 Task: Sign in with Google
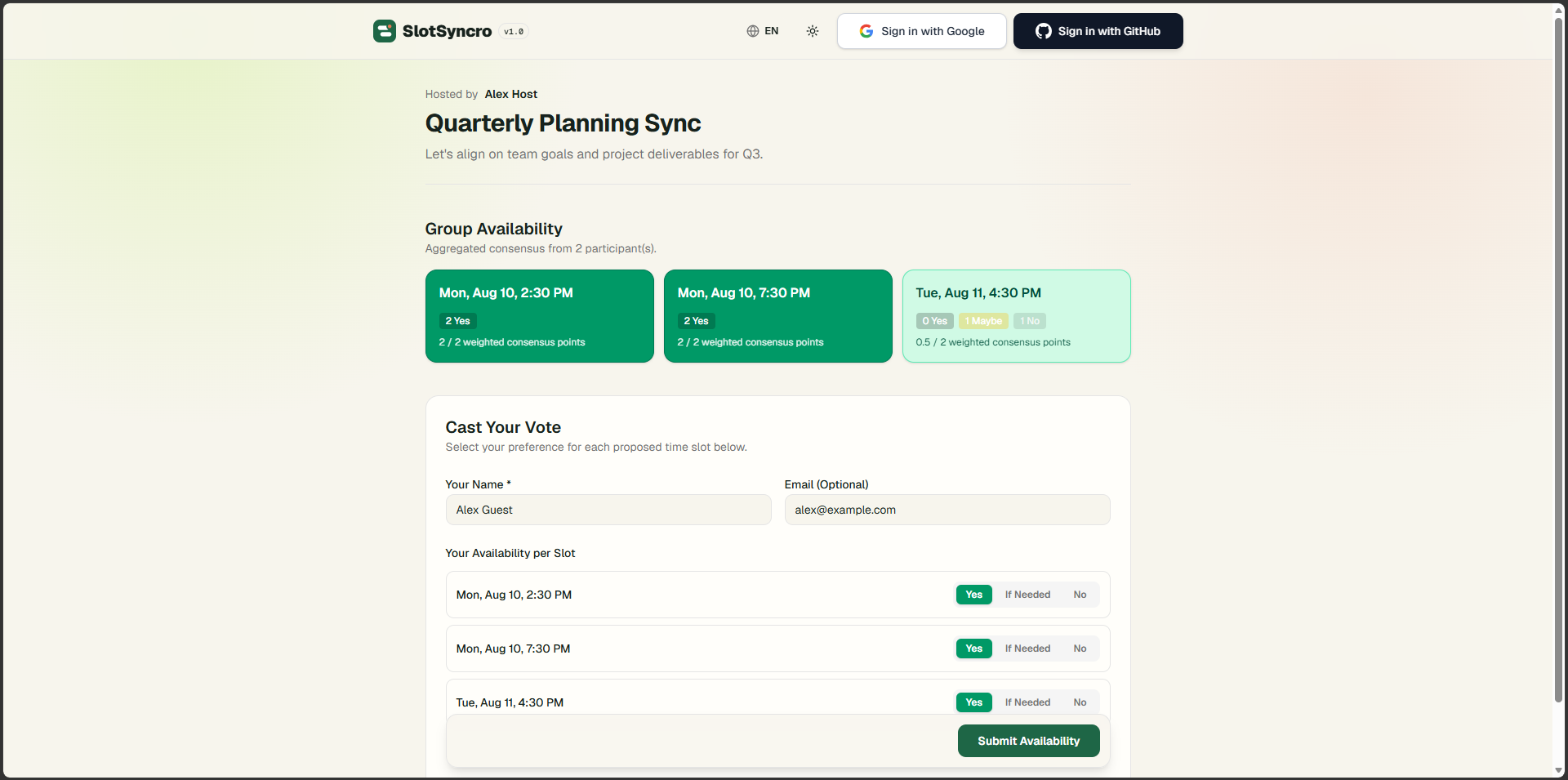tap(922, 31)
